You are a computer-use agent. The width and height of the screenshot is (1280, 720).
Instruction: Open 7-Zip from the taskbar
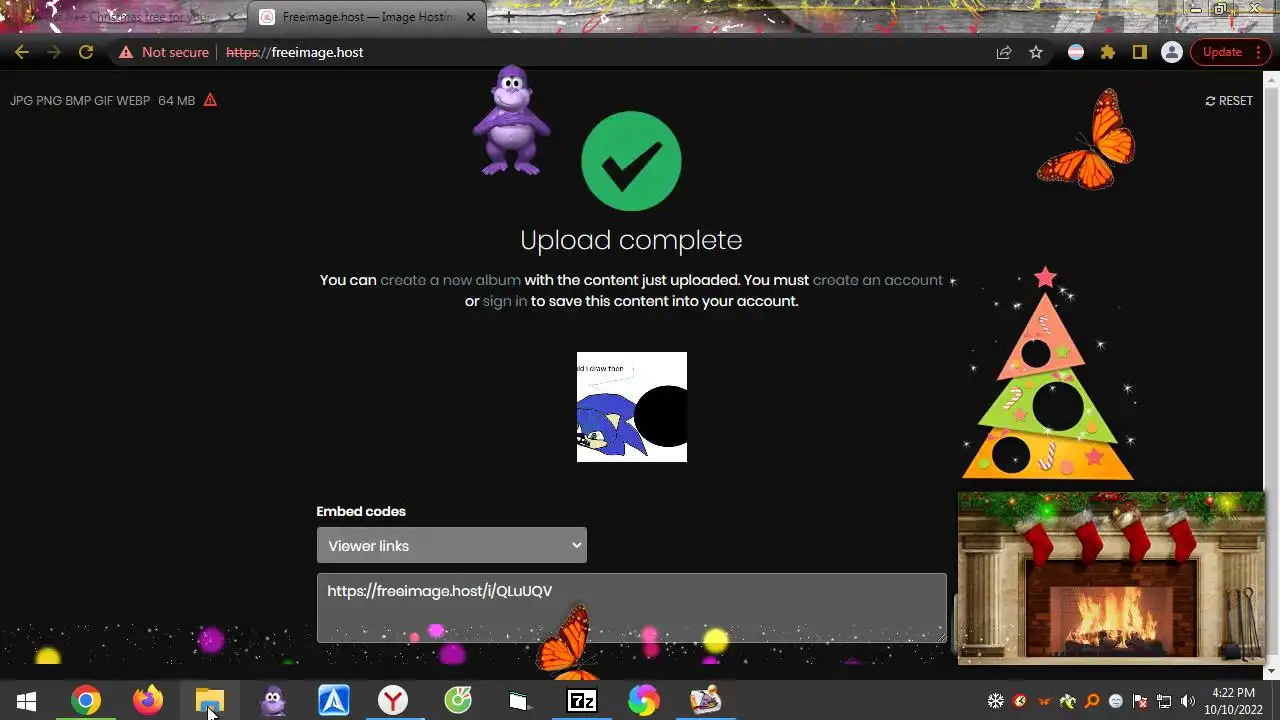click(582, 701)
